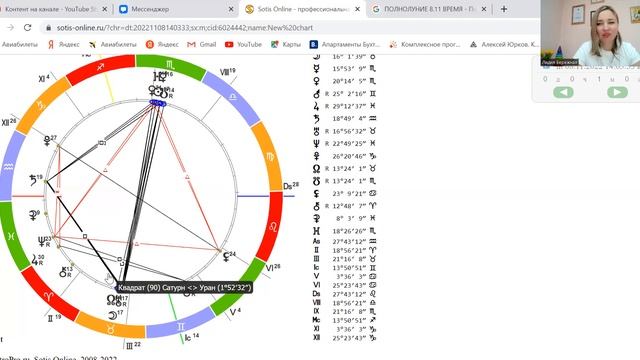The width and height of the screenshot is (640, 360).
Task: Open the Карты bookmark
Action: pos(286,44)
